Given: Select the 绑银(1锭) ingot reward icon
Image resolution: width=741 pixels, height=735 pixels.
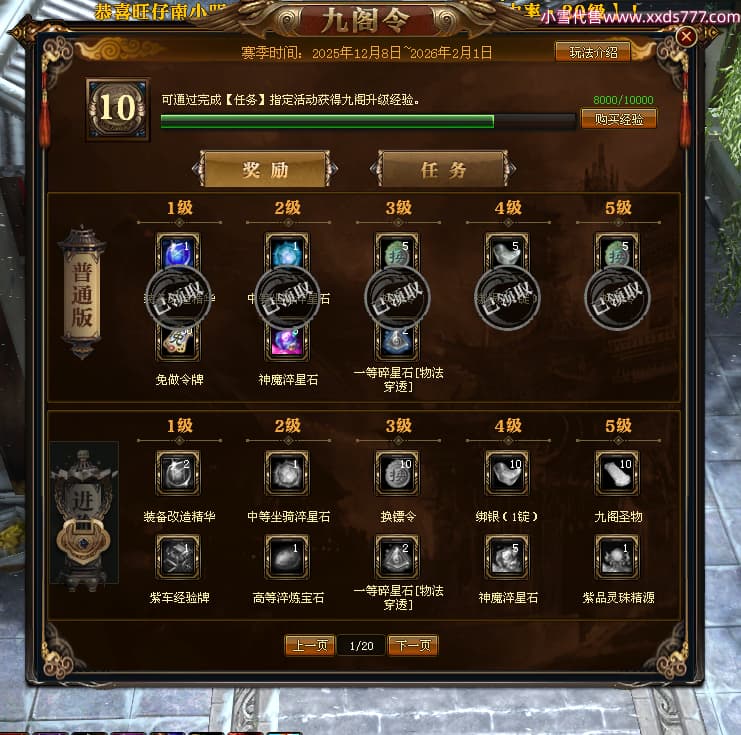Looking at the screenshot, I should pos(507,473).
